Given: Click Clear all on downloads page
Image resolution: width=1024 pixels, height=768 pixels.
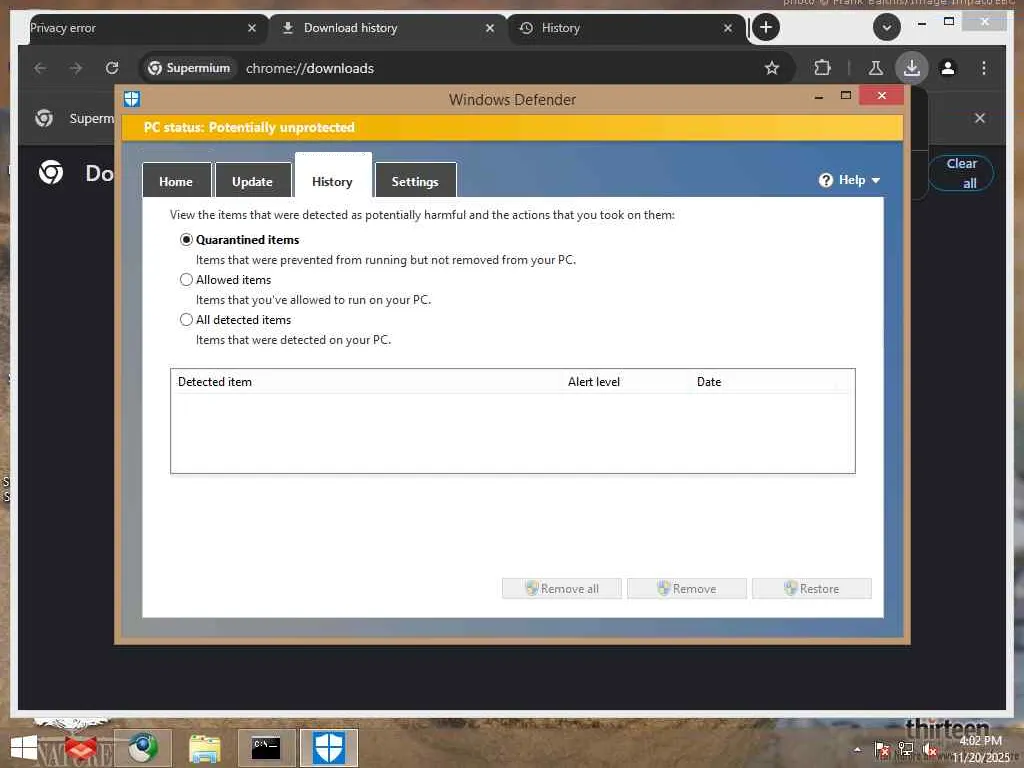Looking at the screenshot, I should click(961, 173).
